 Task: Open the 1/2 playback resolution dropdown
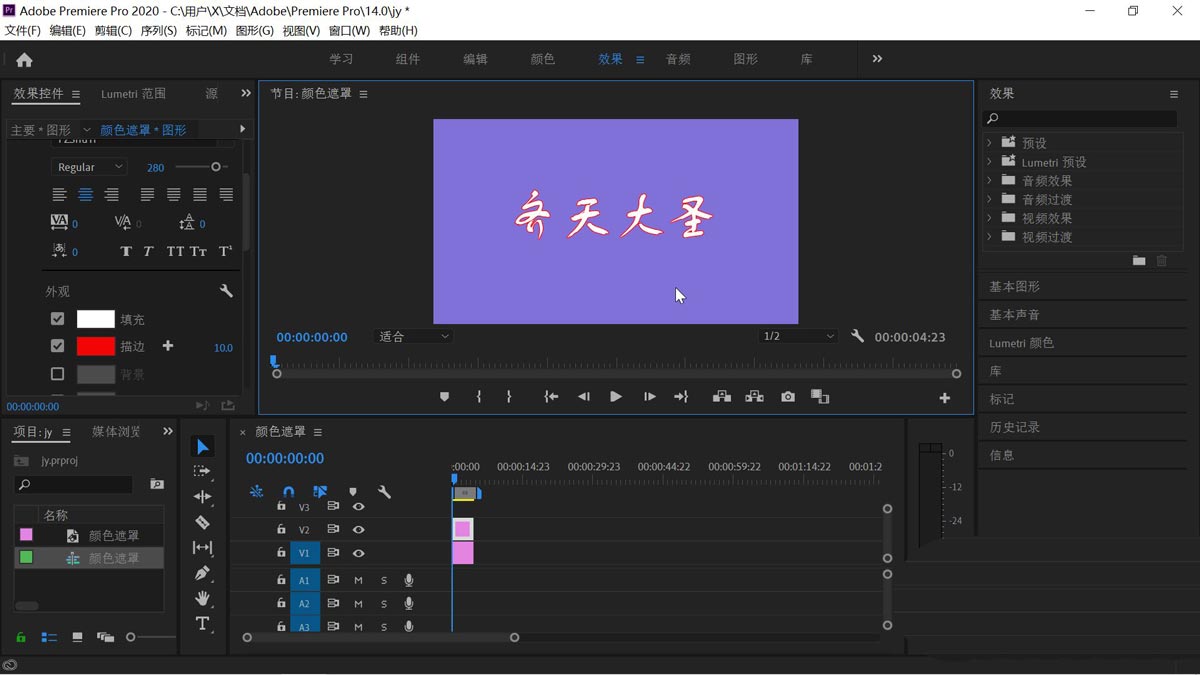(797, 337)
